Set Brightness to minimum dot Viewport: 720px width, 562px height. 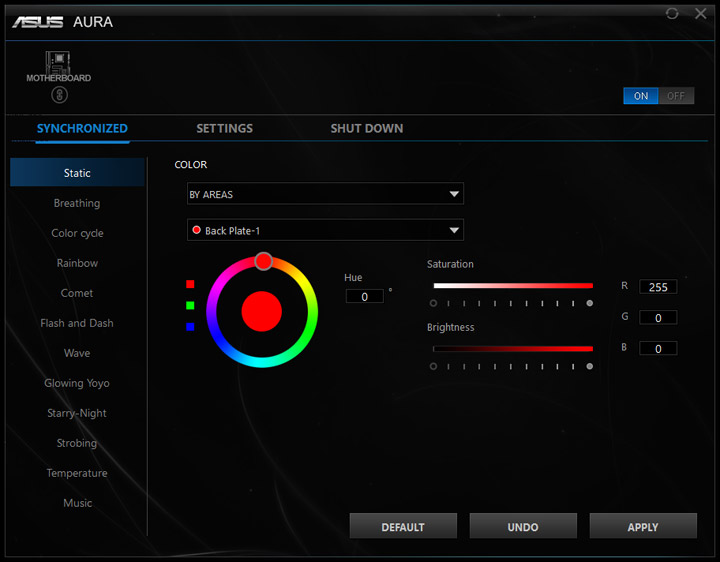coord(433,366)
